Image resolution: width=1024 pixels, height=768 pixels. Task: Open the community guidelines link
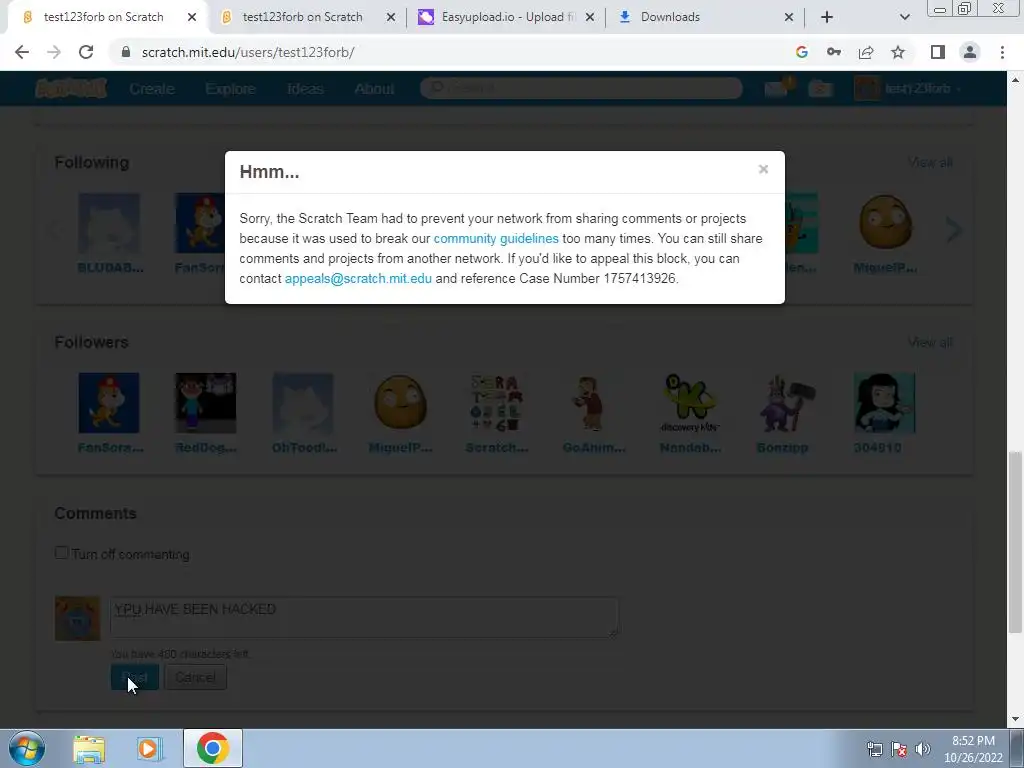[x=496, y=238]
